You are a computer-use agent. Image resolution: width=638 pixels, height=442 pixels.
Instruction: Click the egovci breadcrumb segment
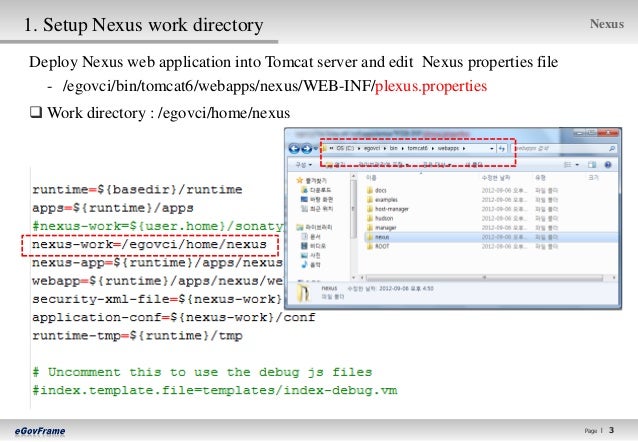point(371,148)
